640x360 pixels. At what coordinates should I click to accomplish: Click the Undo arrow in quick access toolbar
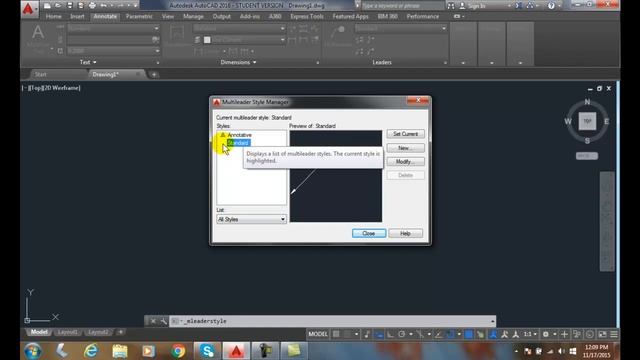click(104, 6)
